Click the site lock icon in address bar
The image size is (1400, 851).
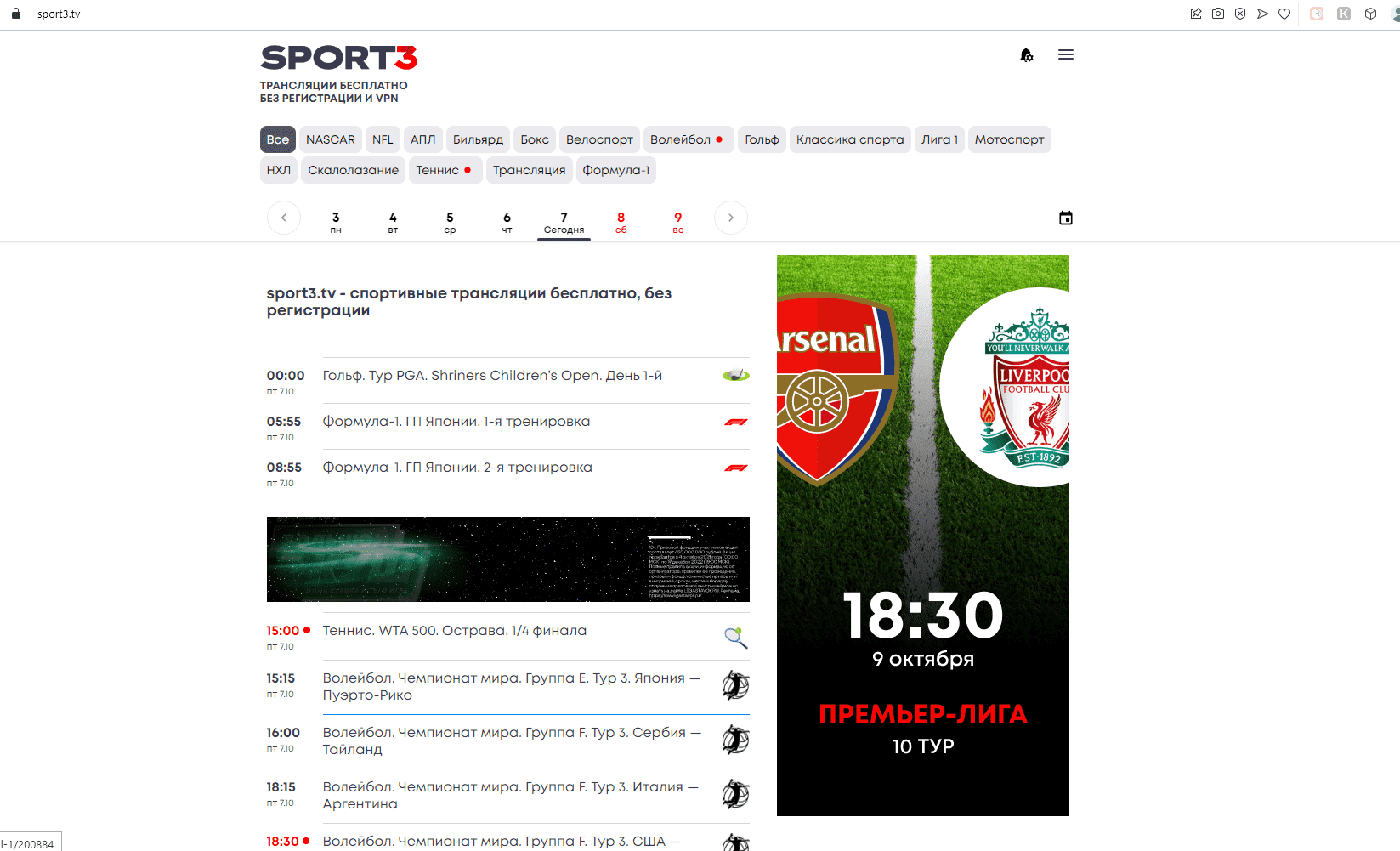pyautogui.click(x=16, y=14)
